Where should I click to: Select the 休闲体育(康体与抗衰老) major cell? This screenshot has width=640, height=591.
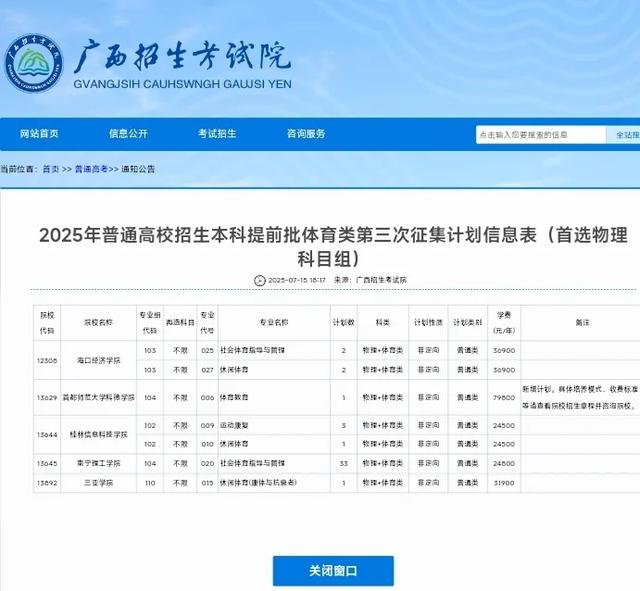[x=274, y=483]
